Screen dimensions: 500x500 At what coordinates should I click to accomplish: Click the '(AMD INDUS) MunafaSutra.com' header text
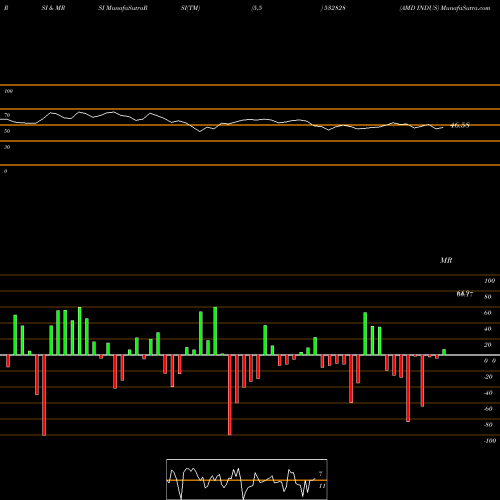pyautogui.click(x=445, y=8)
